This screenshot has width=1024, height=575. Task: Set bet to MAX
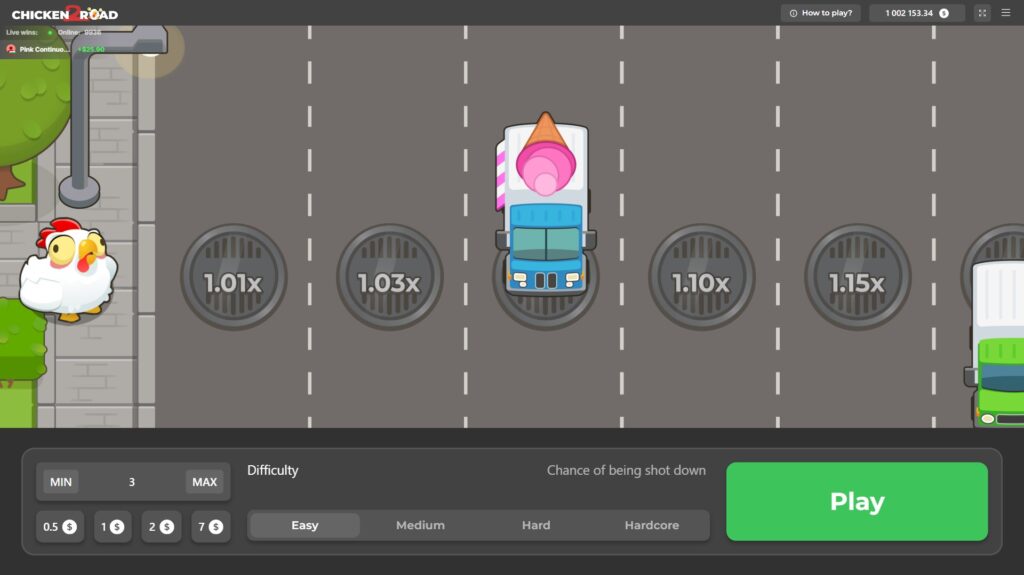pyautogui.click(x=204, y=482)
